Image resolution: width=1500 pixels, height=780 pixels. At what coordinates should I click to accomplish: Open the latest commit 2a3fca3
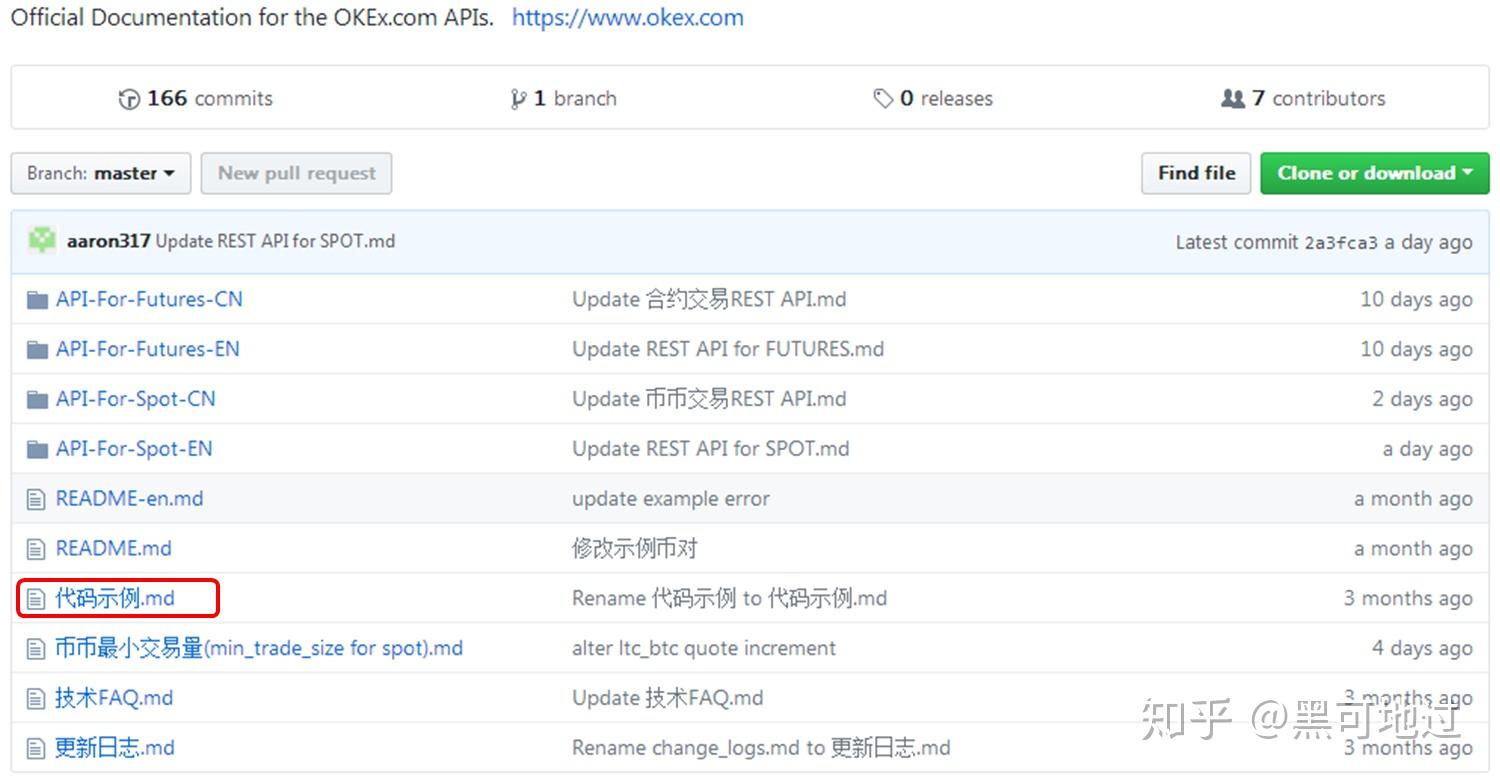click(x=1343, y=241)
